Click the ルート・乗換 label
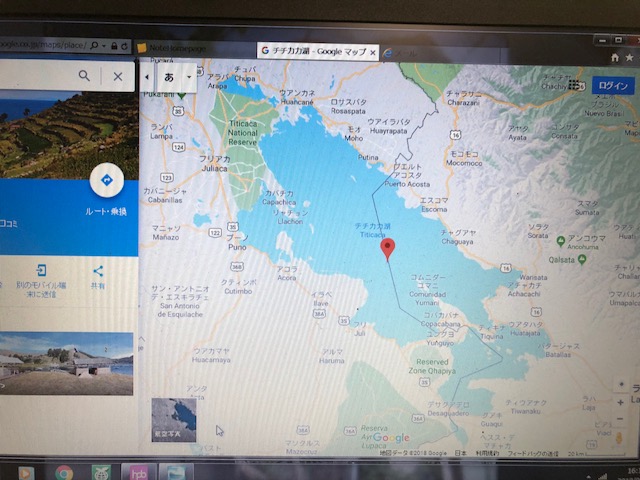Viewport: 640px width, 480px height. [x=106, y=211]
